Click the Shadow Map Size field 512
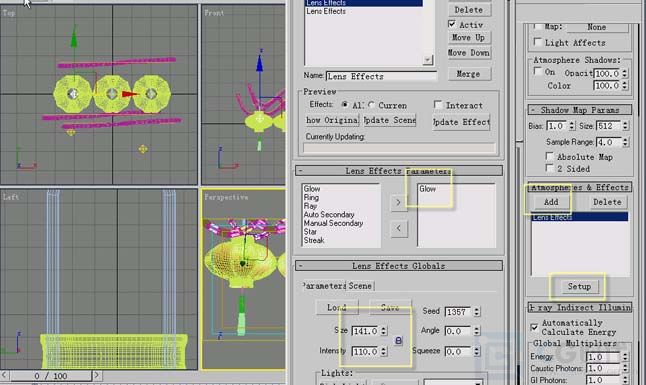 click(x=609, y=126)
